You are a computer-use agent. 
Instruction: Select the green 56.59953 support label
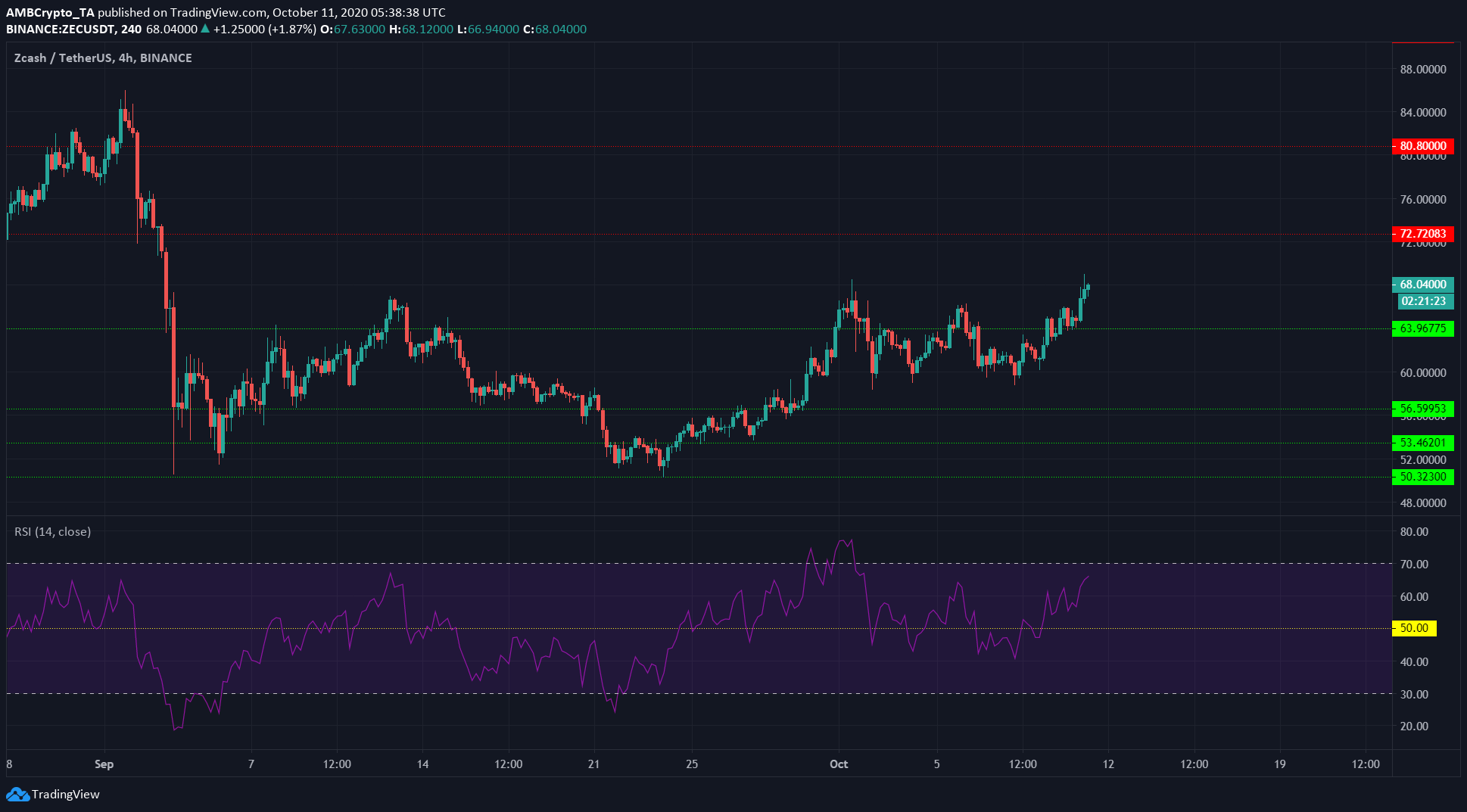tap(1423, 409)
